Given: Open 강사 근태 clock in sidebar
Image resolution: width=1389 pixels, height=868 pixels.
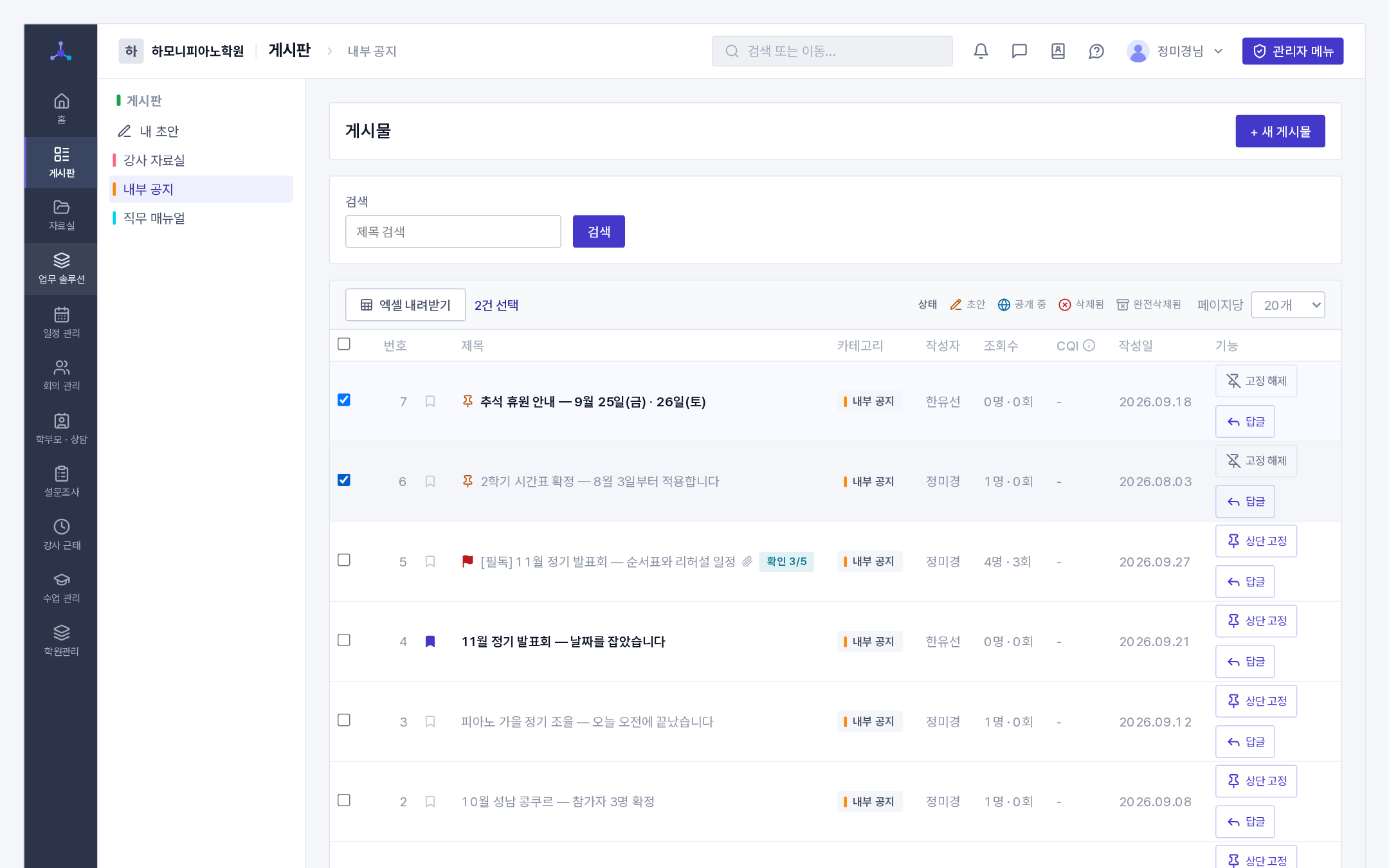Looking at the screenshot, I should tap(61, 535).
